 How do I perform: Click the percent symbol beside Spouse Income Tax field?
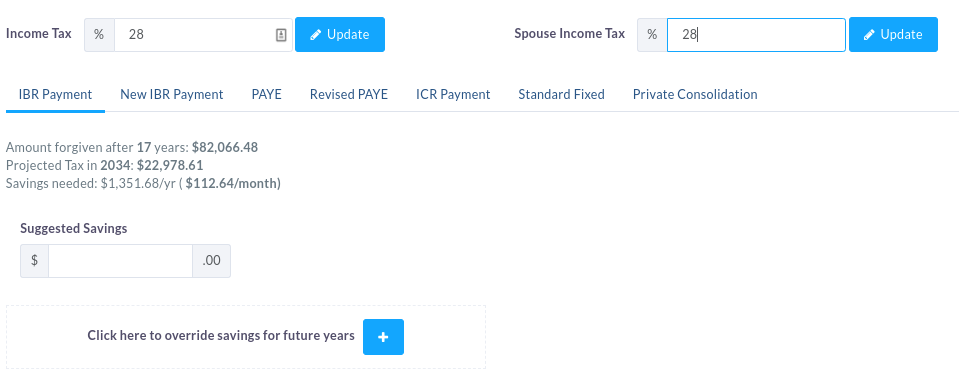pyautogui.click(x=652, y=35)
